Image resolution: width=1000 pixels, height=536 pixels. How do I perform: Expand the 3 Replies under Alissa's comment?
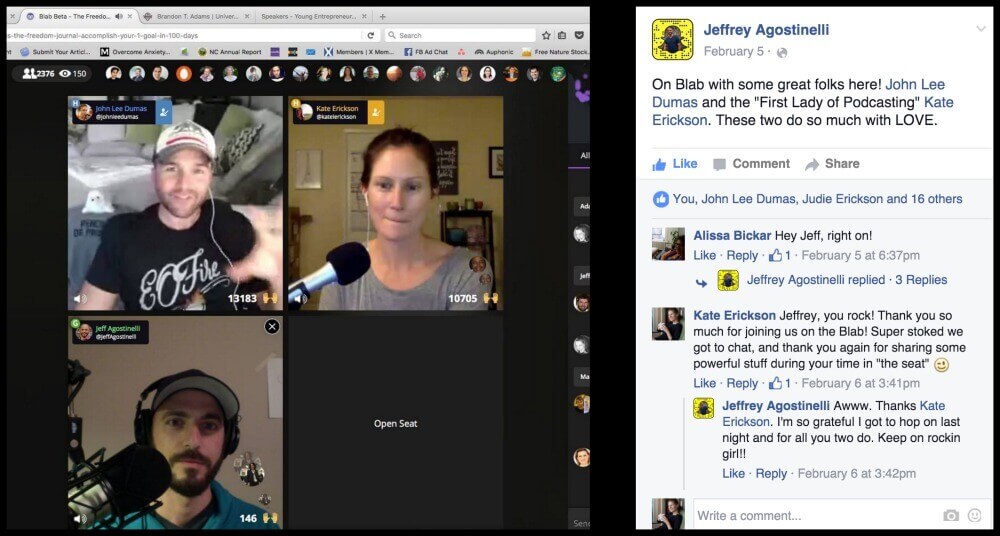(921, 280)
